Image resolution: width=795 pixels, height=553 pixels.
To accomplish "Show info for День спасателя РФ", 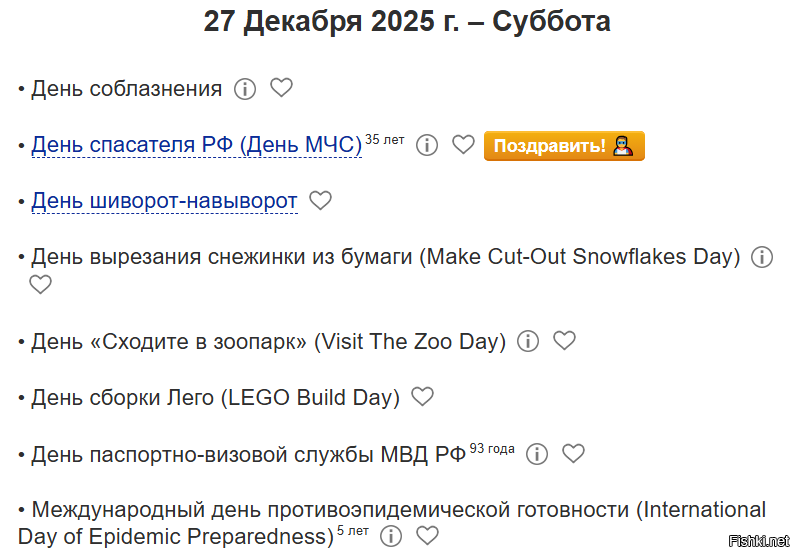I will (427, 145).
